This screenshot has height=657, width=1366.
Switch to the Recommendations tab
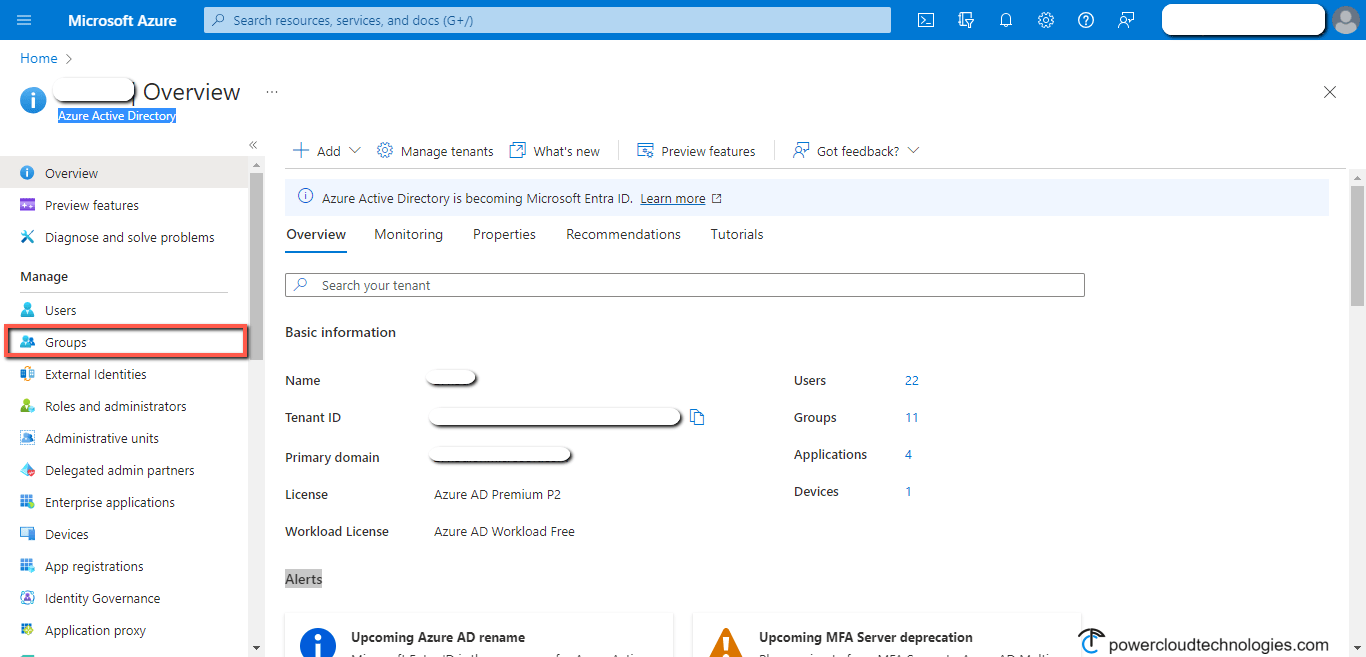[x=623, y=234]
